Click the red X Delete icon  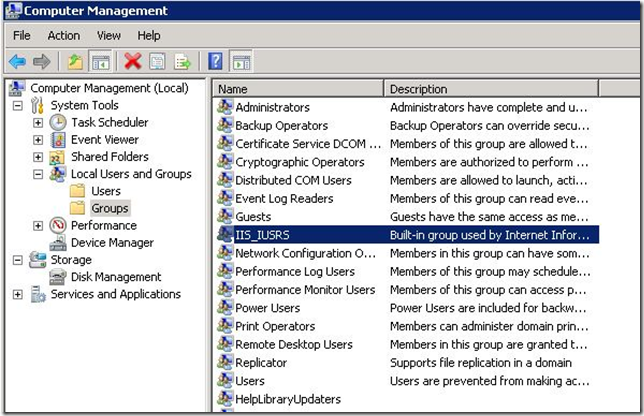pos(132,61)
